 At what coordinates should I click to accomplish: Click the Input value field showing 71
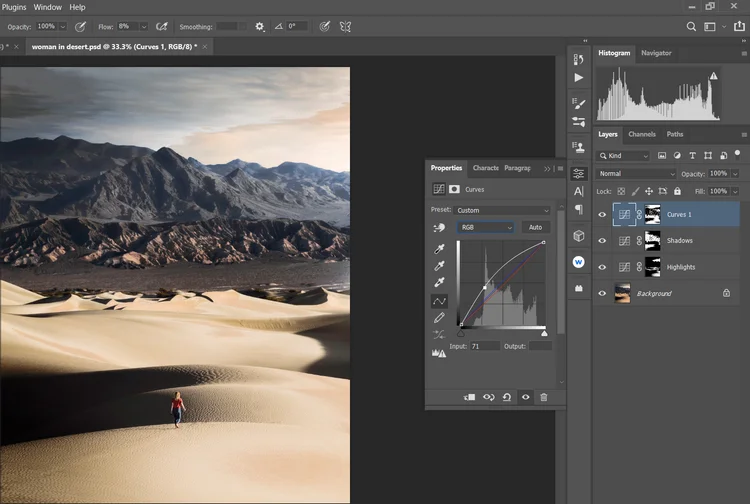[484, 346]
